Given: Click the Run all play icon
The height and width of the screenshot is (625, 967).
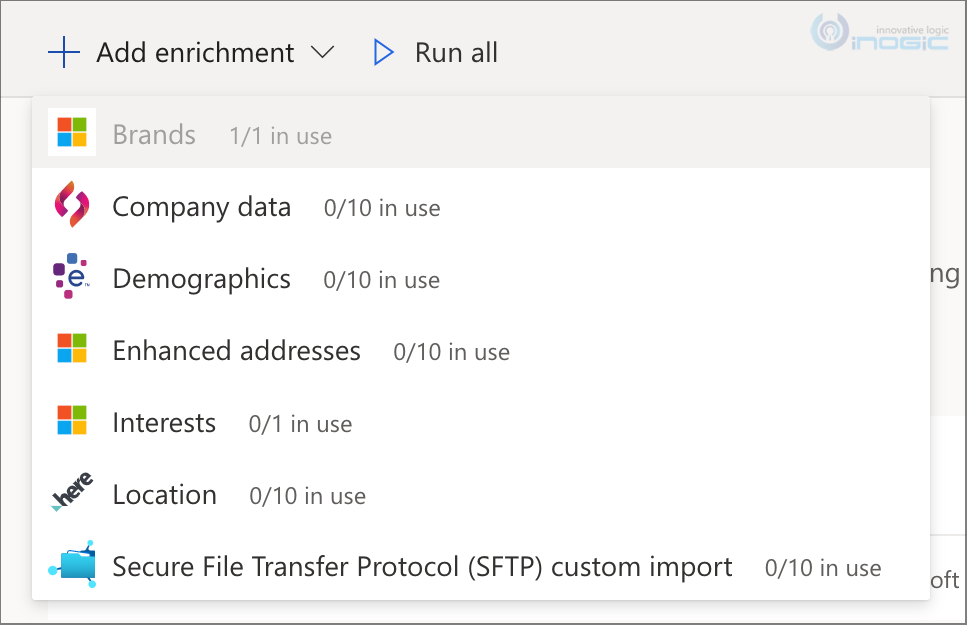Looking at the screenshot, I should coord(383,53).
